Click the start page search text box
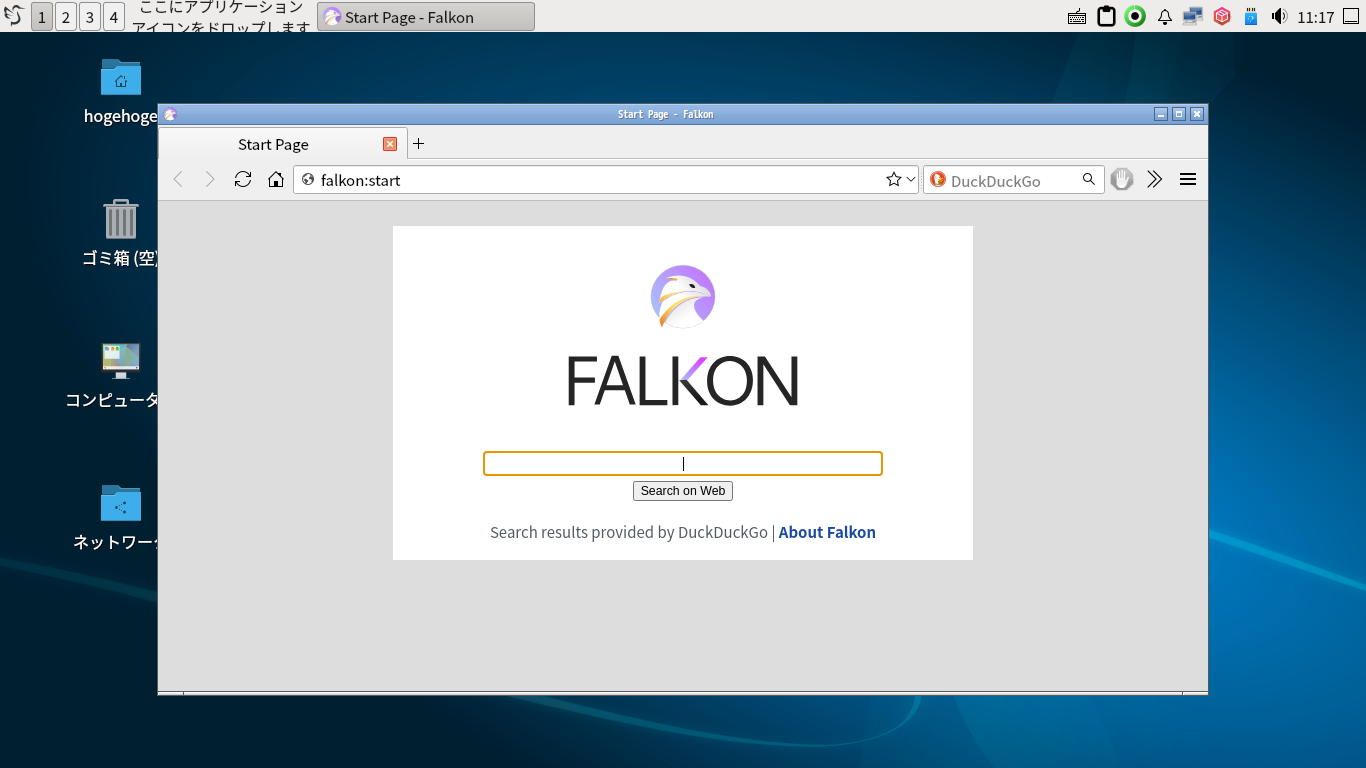Screen dimensions: 1366x768 [683, 464]
